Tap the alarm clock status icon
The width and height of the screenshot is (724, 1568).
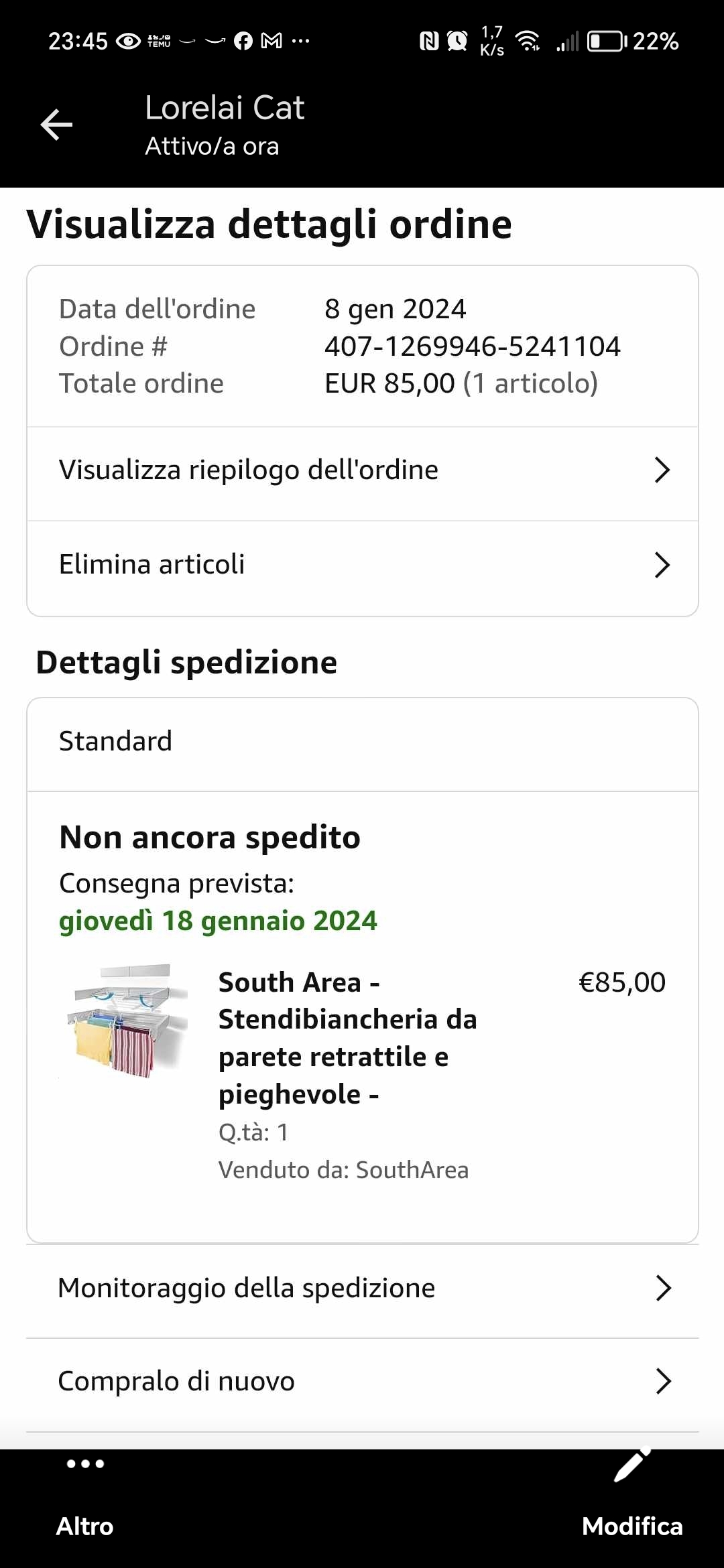[457, 42]
